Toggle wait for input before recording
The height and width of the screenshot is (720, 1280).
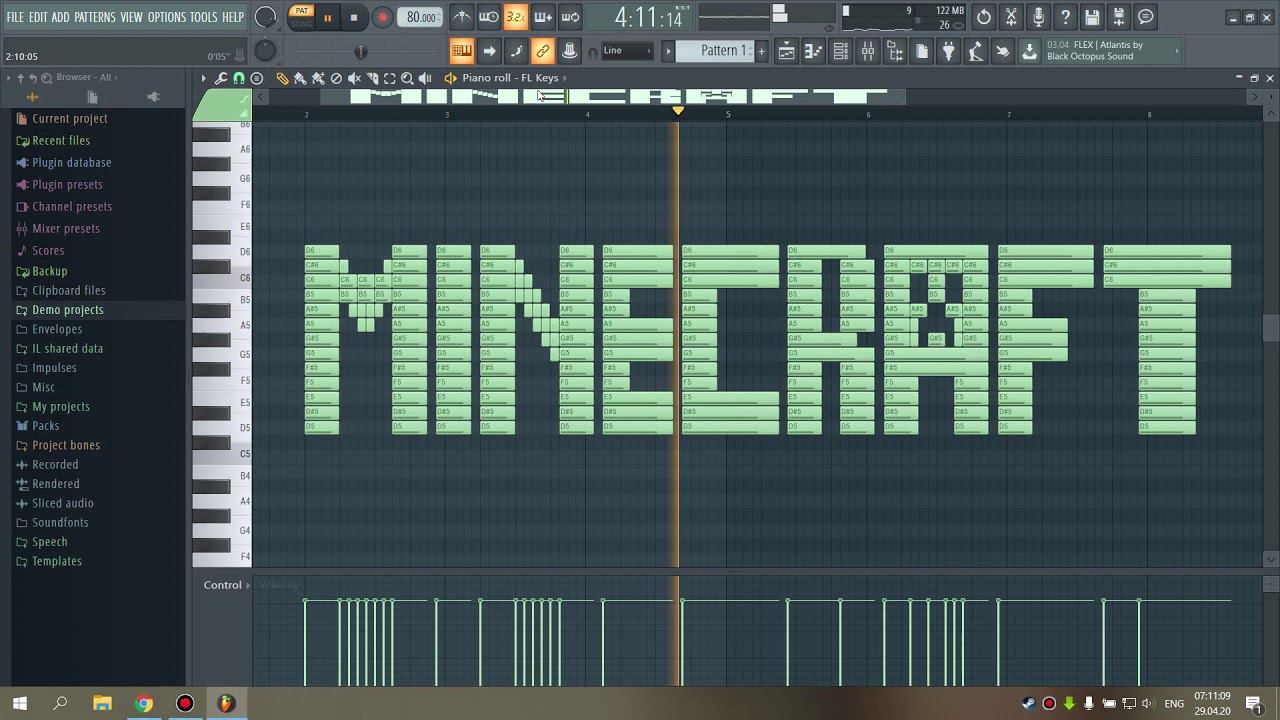[x=488, y=17]
